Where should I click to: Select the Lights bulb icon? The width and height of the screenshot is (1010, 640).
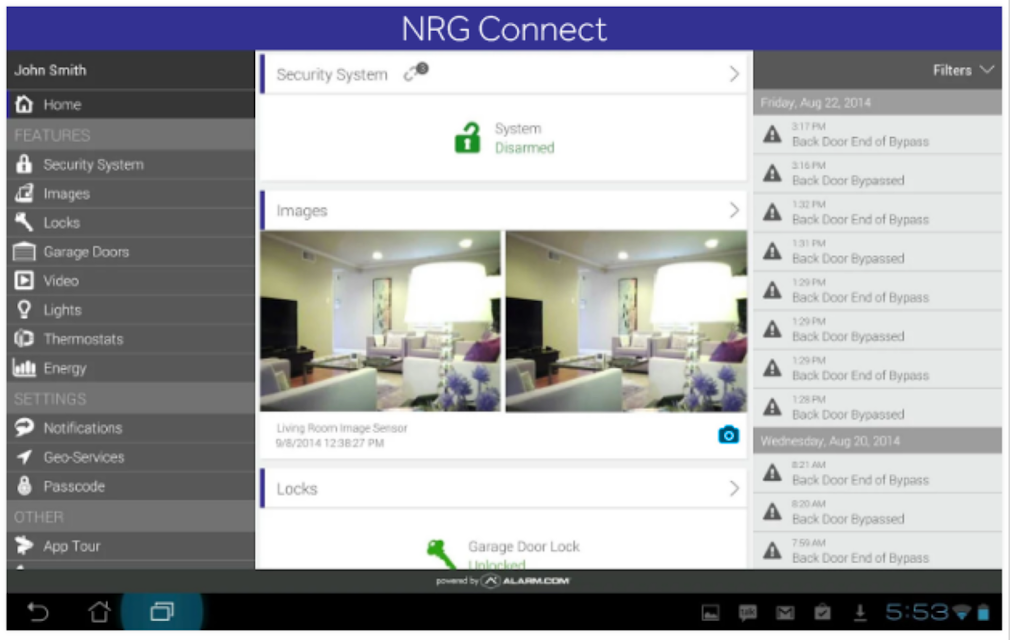[x=24, y=310]
